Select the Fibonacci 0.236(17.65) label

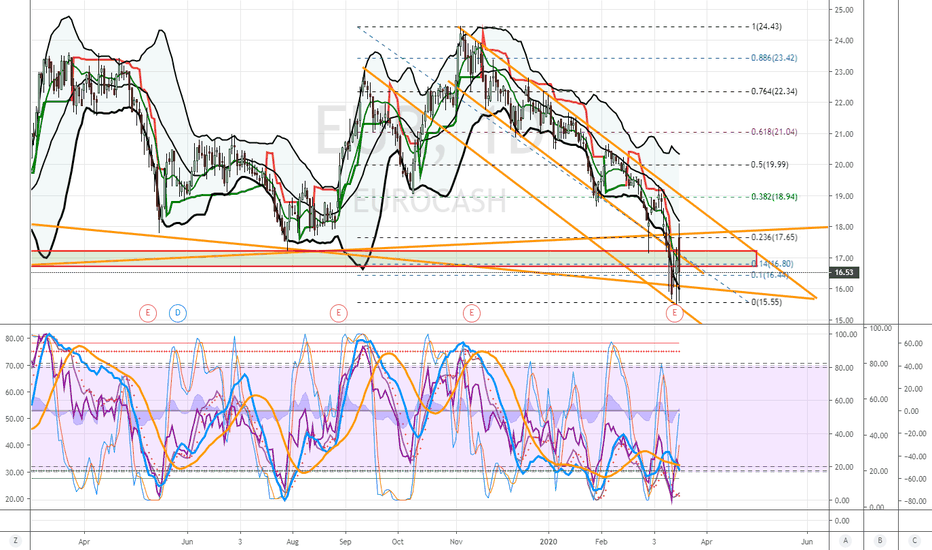[774, 237]
